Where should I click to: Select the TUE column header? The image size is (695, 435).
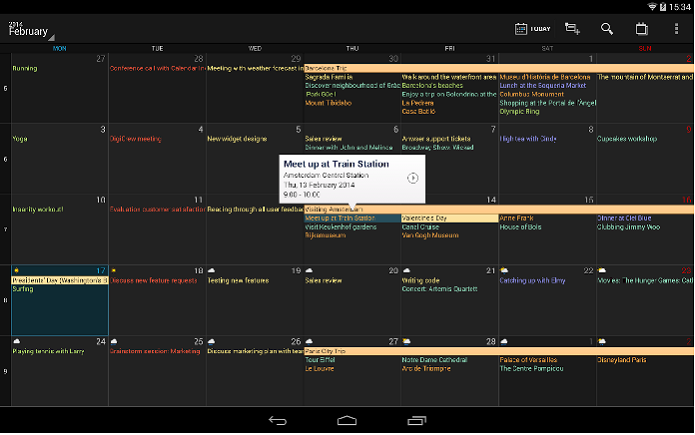pyautogui.click(x=157, y=48)
